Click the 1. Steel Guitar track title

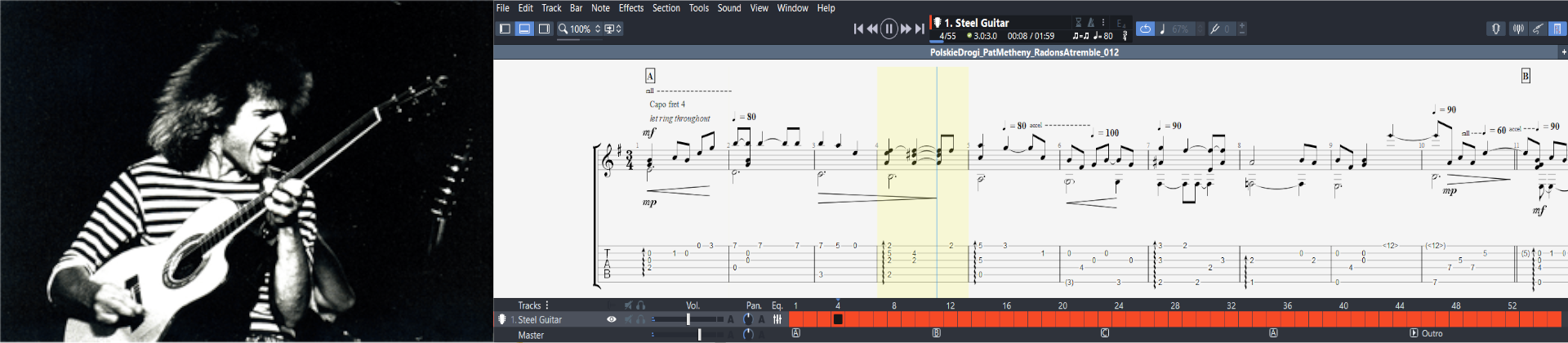(976, 23)
